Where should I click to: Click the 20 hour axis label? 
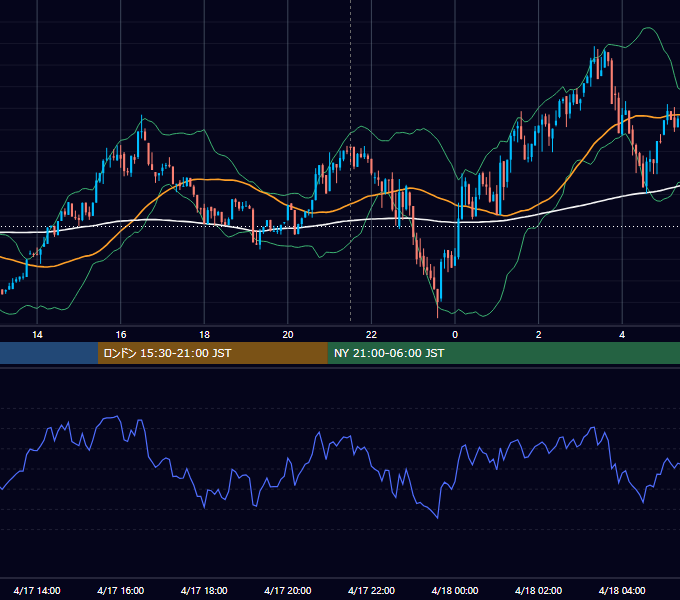(x=288, y=335)
